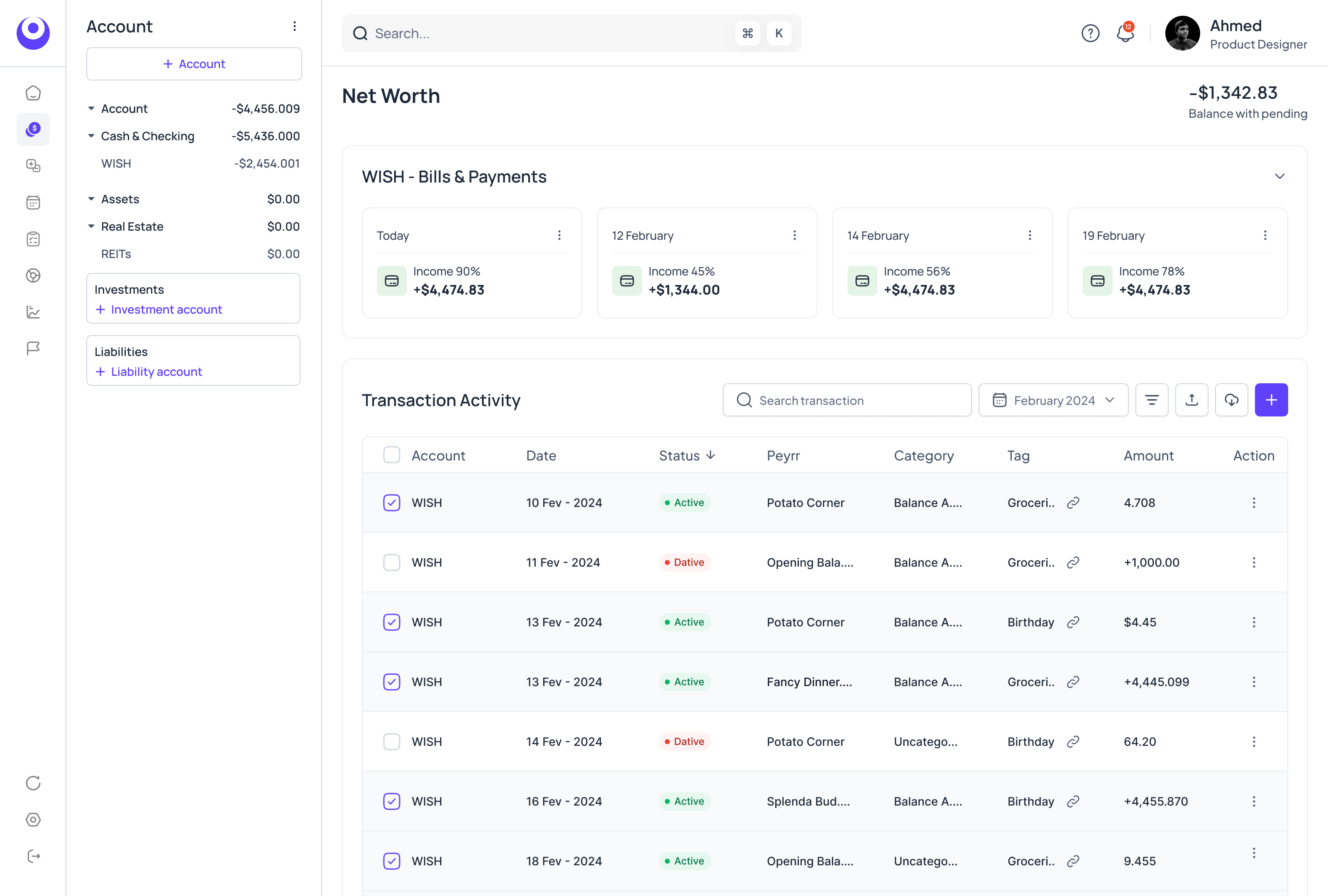Click the purple plus add transaction button
The width and height of the screenshot is (1328, 896).
[x=1272, y=400]
